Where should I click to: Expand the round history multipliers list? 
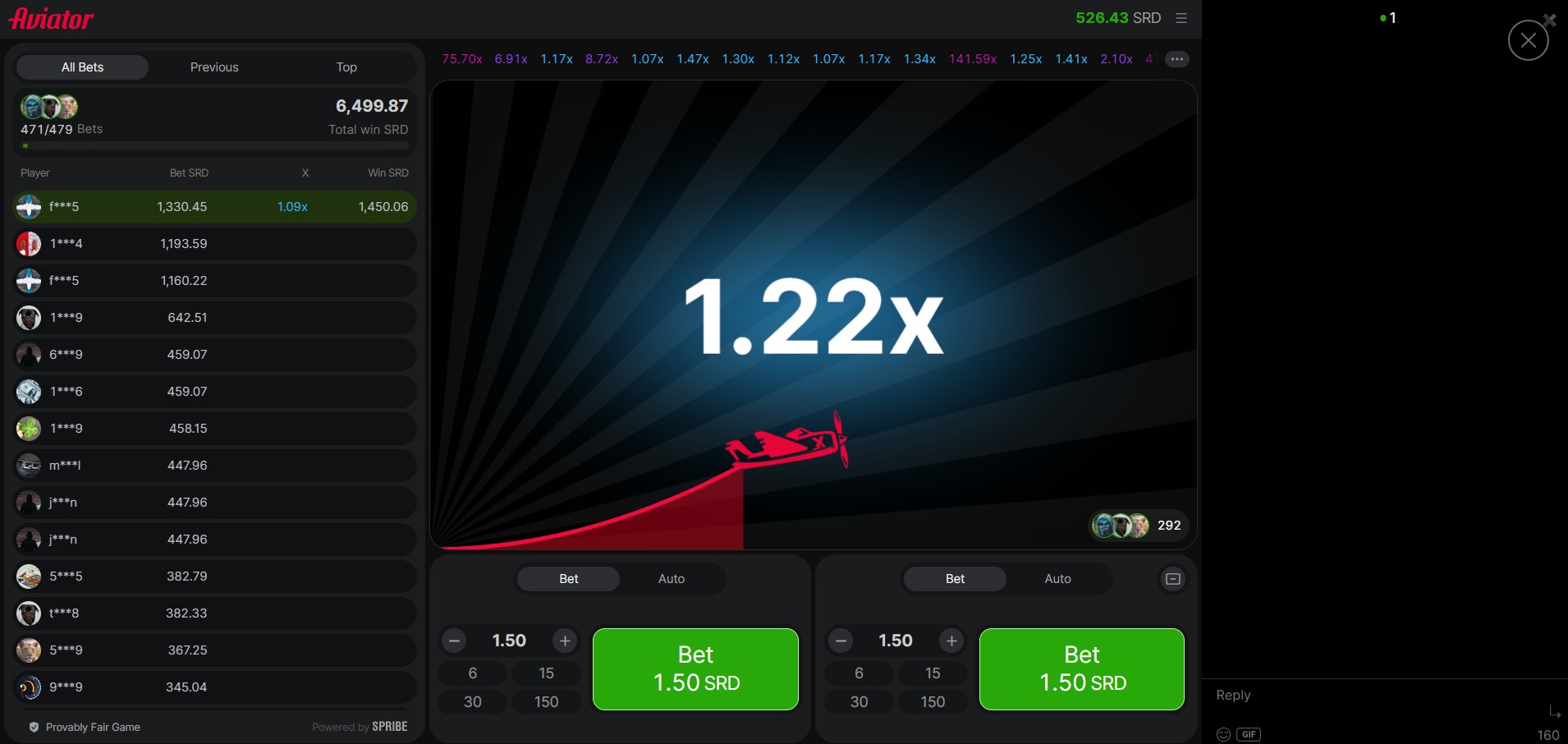click(x=1176, y=59)
